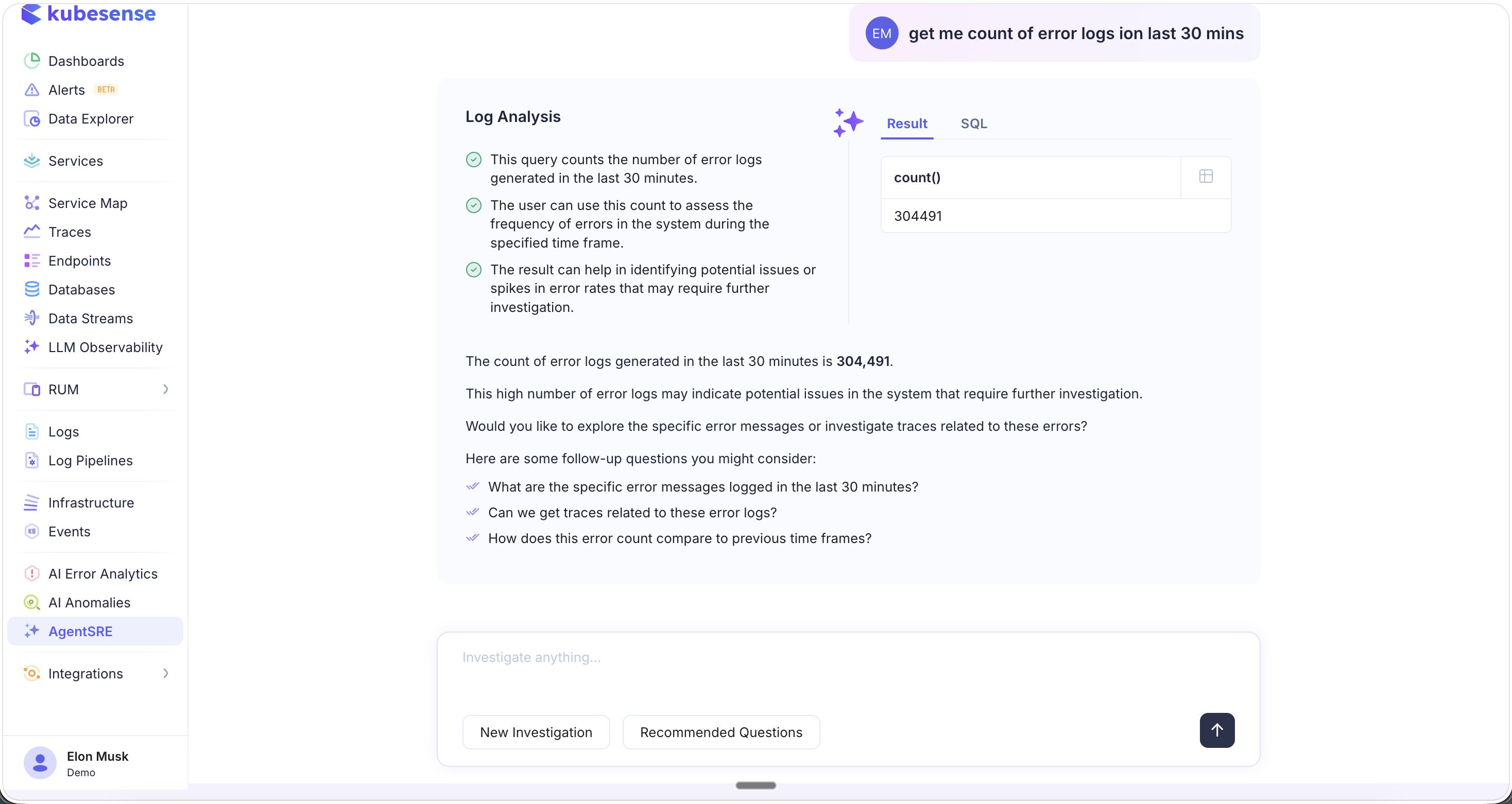This screenshot has height=804, width=1512.
Task: Click the table view icon beside count()
Action: (1206, 176)
